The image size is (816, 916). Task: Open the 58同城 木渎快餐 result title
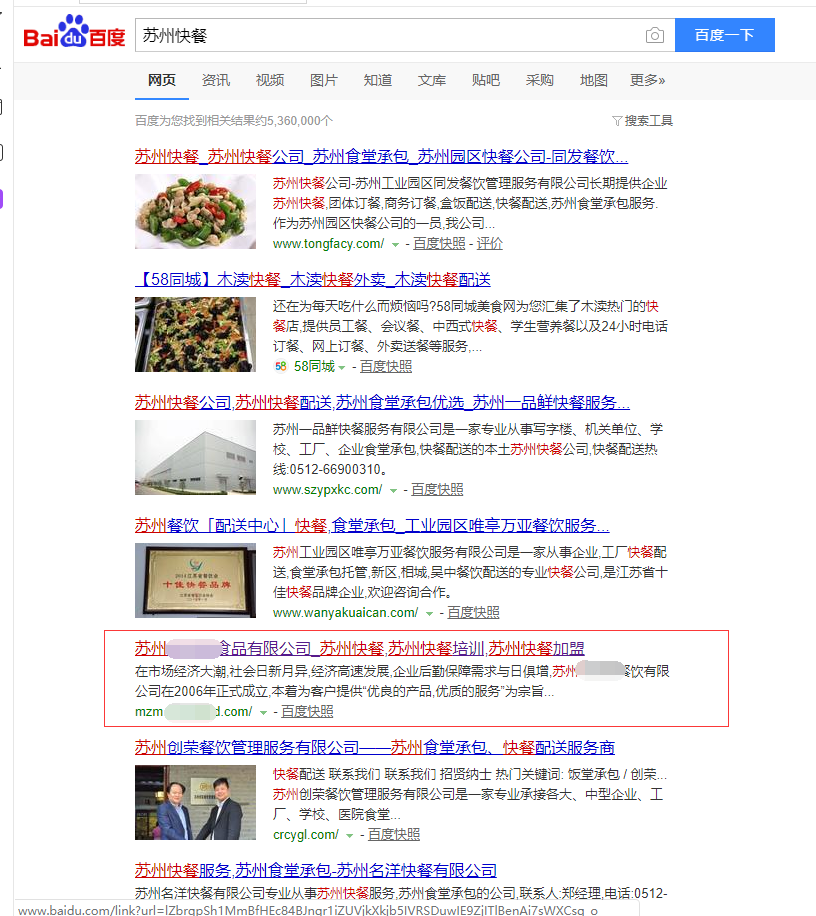click(312, 279)
